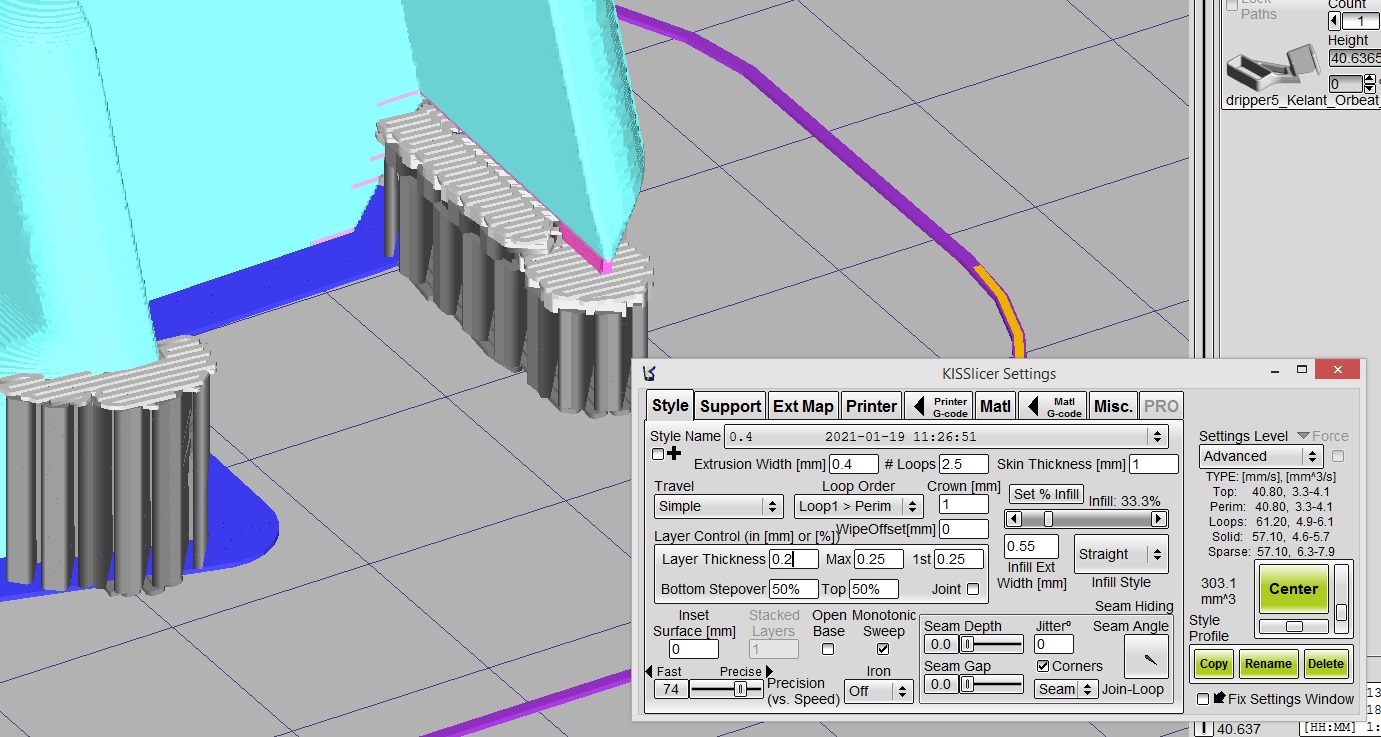Image resolution: width=1381 pixels, height=737 pixels.
Task: Click the Count decrease arrow
Action: (1334, 21)
